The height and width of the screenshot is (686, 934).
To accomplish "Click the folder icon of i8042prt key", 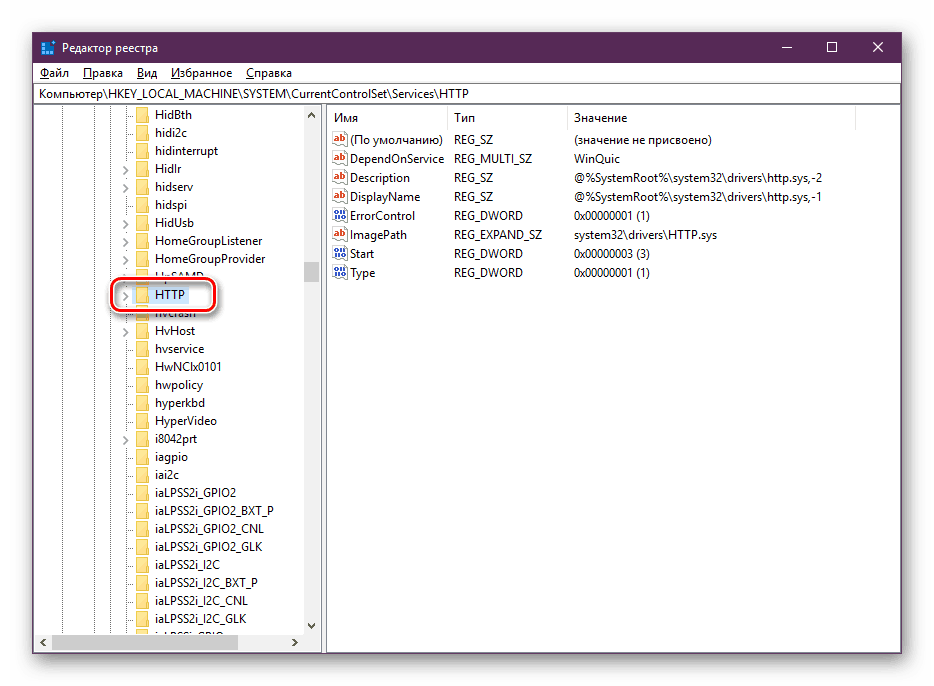I will coord(142,439).
